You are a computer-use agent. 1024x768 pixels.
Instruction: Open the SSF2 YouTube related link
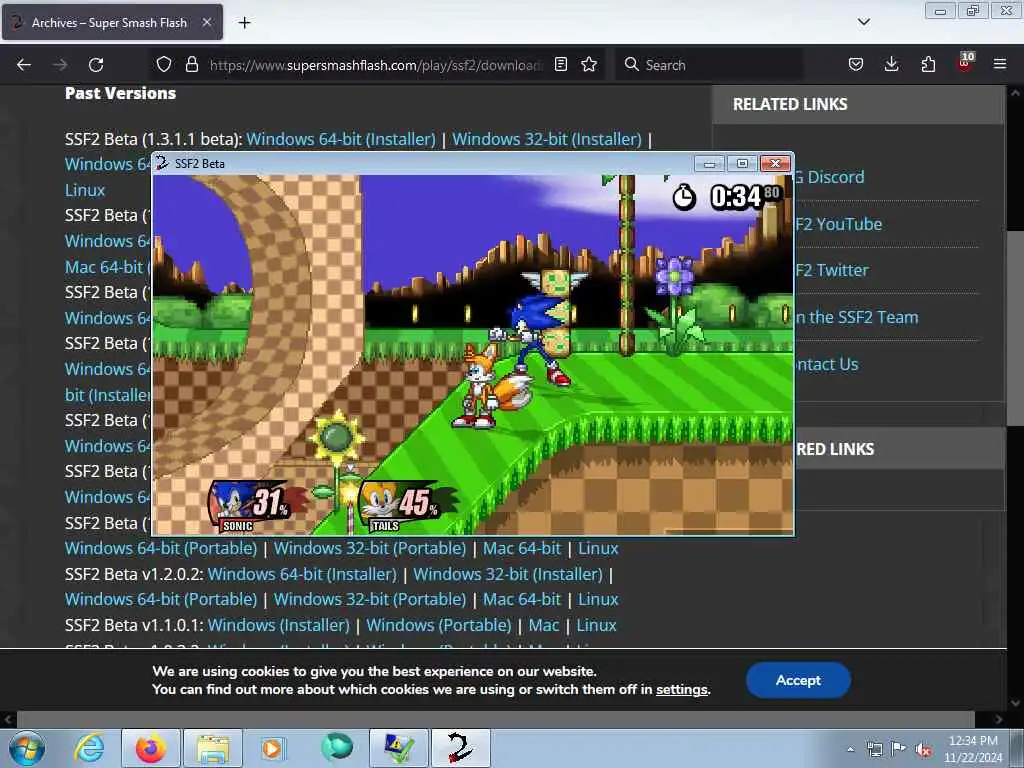click(839, 224)
